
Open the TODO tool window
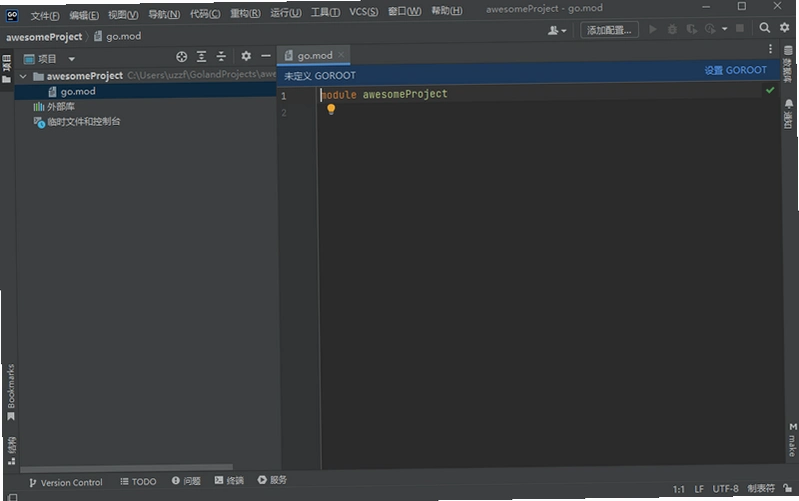coord(138,481)
